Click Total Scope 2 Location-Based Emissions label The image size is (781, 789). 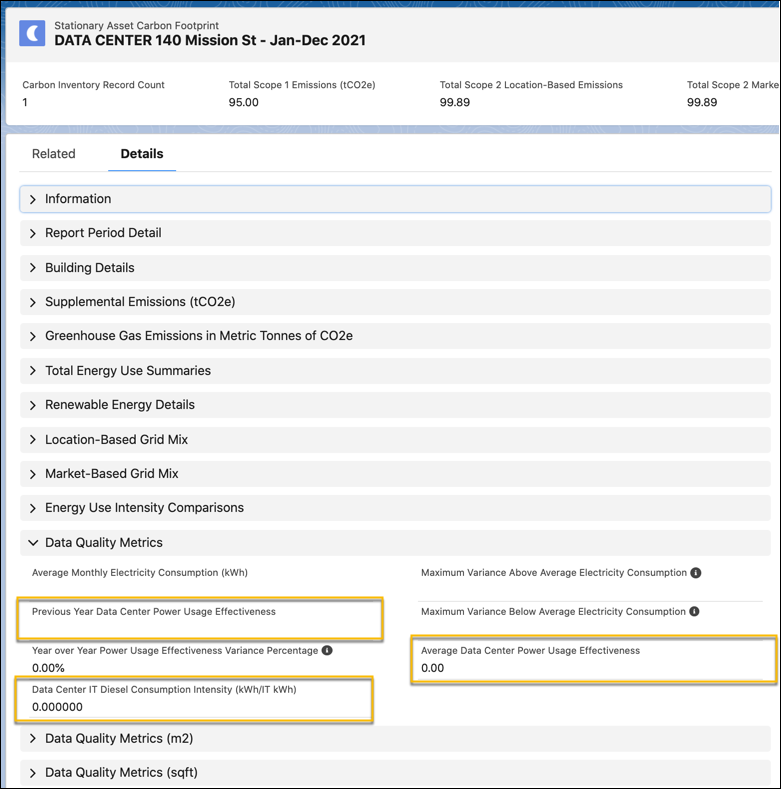tap(531, 85)
